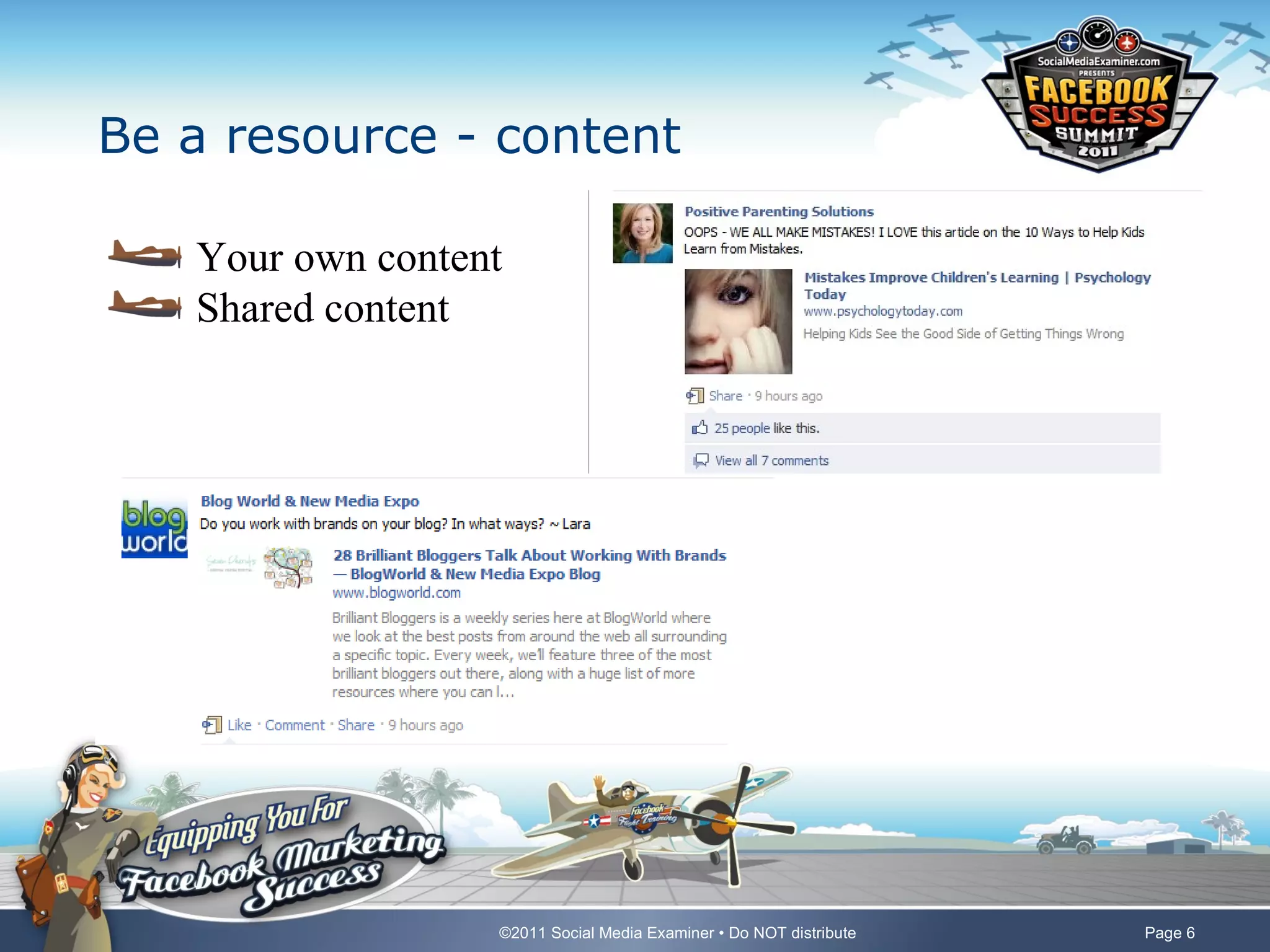Click the Blog World post's 9 hours ago timestamp

point(425,725)
